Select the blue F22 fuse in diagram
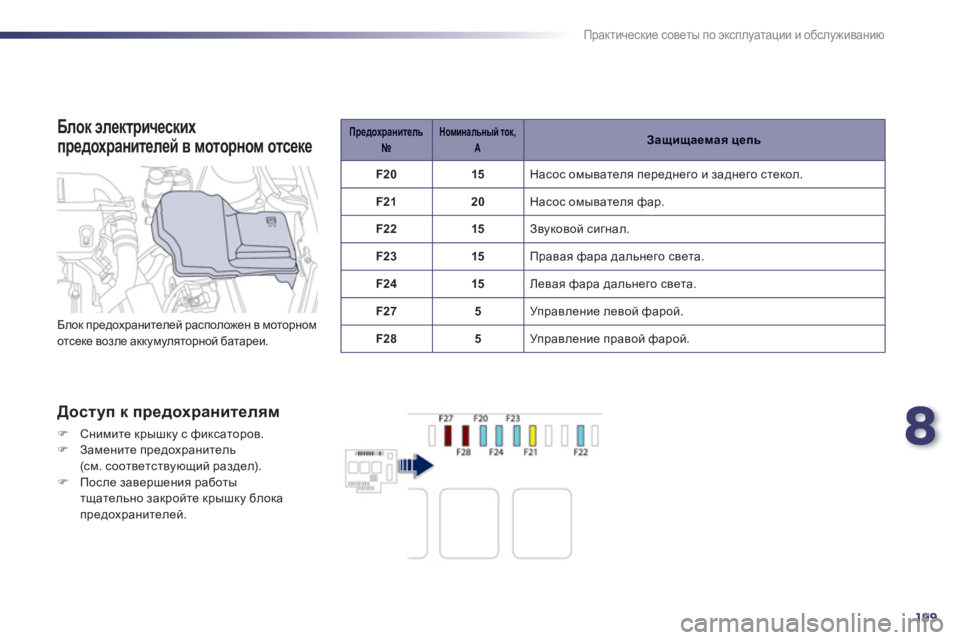Viewport: 960px width, 640px height. pyautogui.click(x=580, y=435)
